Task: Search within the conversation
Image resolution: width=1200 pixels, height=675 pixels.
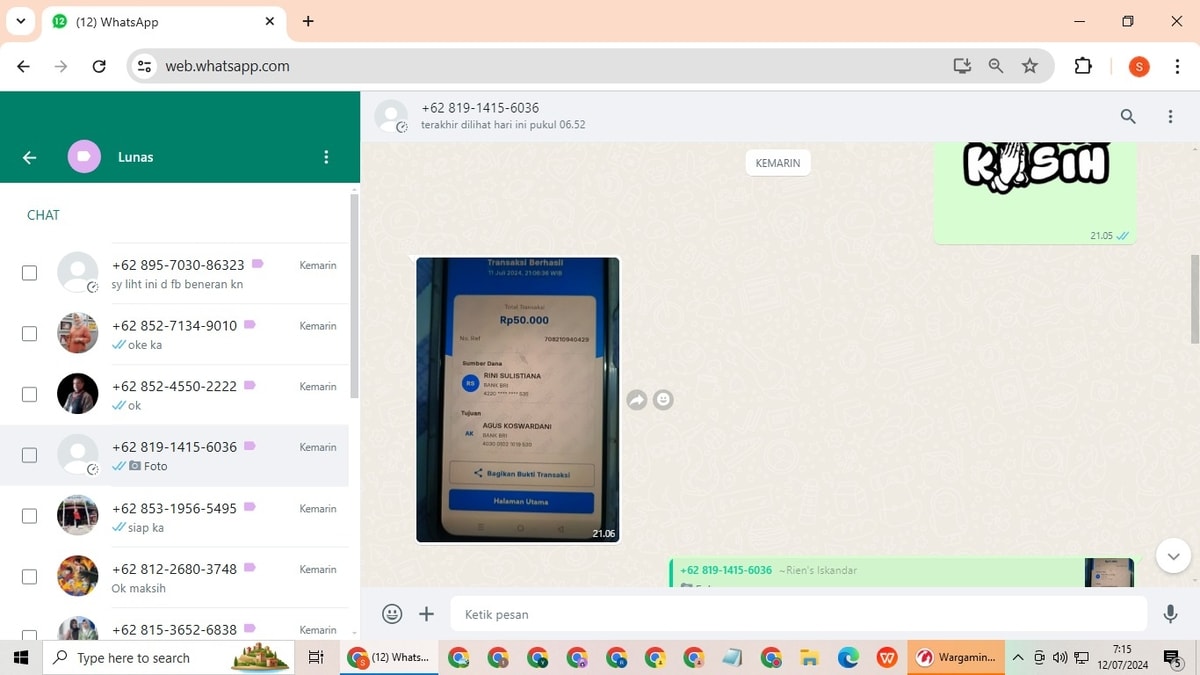Action: pyautogui.click(x=1128, y=116)
